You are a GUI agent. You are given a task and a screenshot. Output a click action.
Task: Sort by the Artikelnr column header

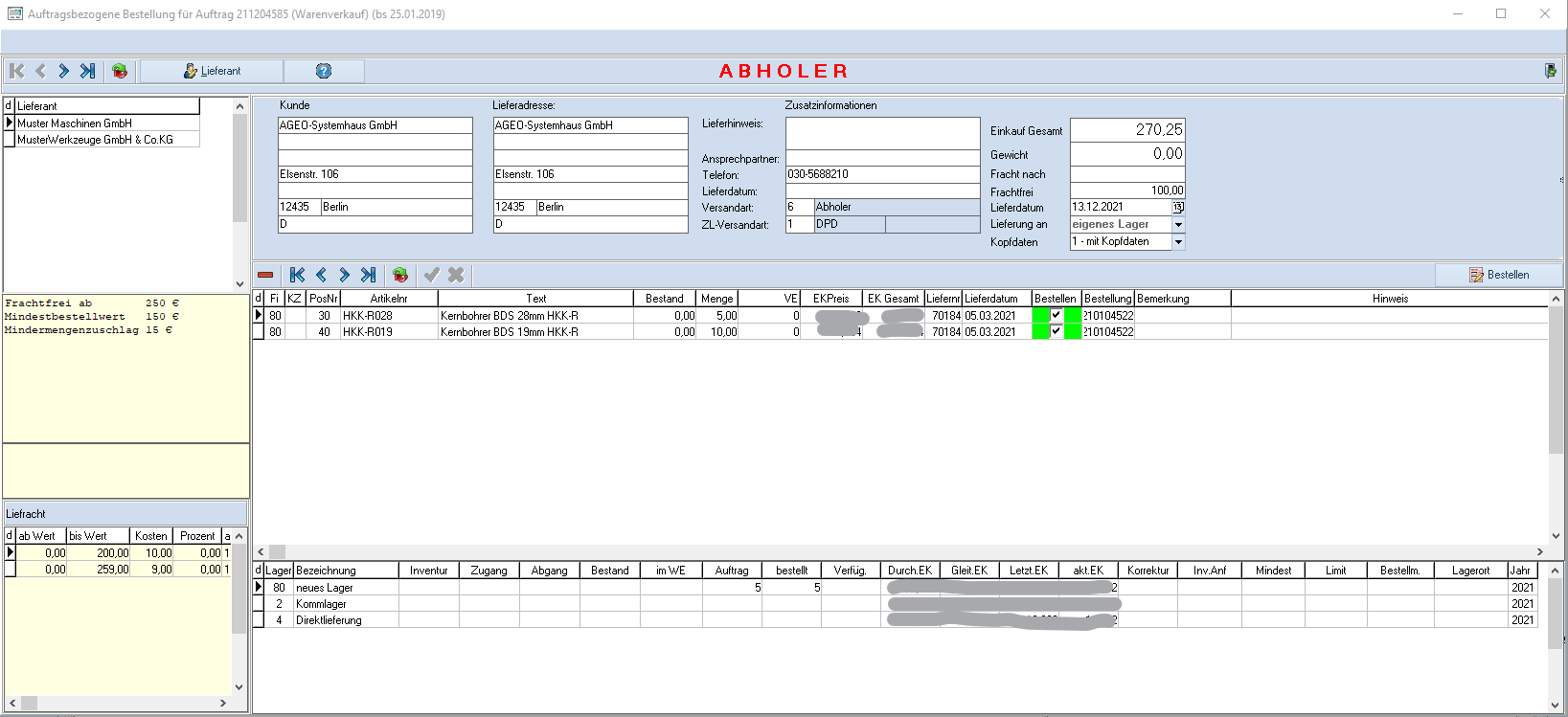click(x=388, y=299)
